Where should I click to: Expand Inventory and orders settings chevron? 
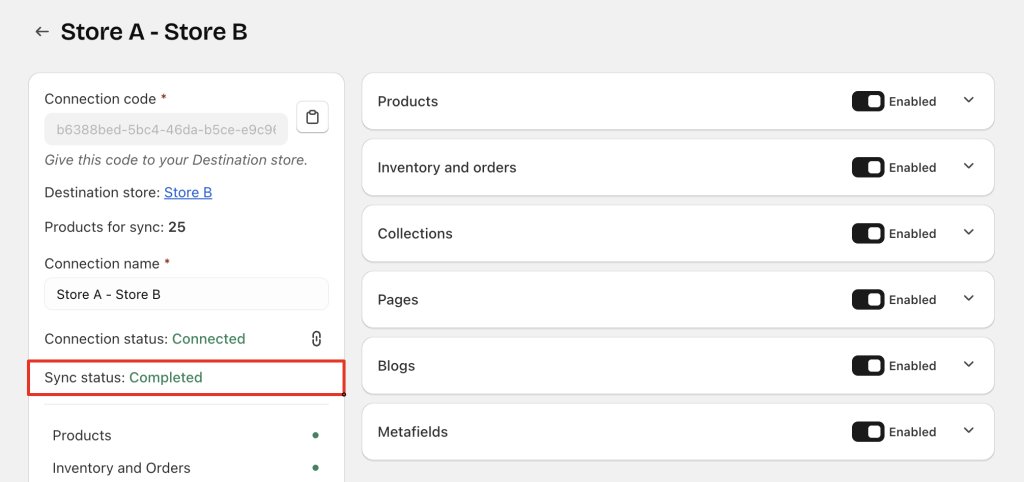coord(968,166)
